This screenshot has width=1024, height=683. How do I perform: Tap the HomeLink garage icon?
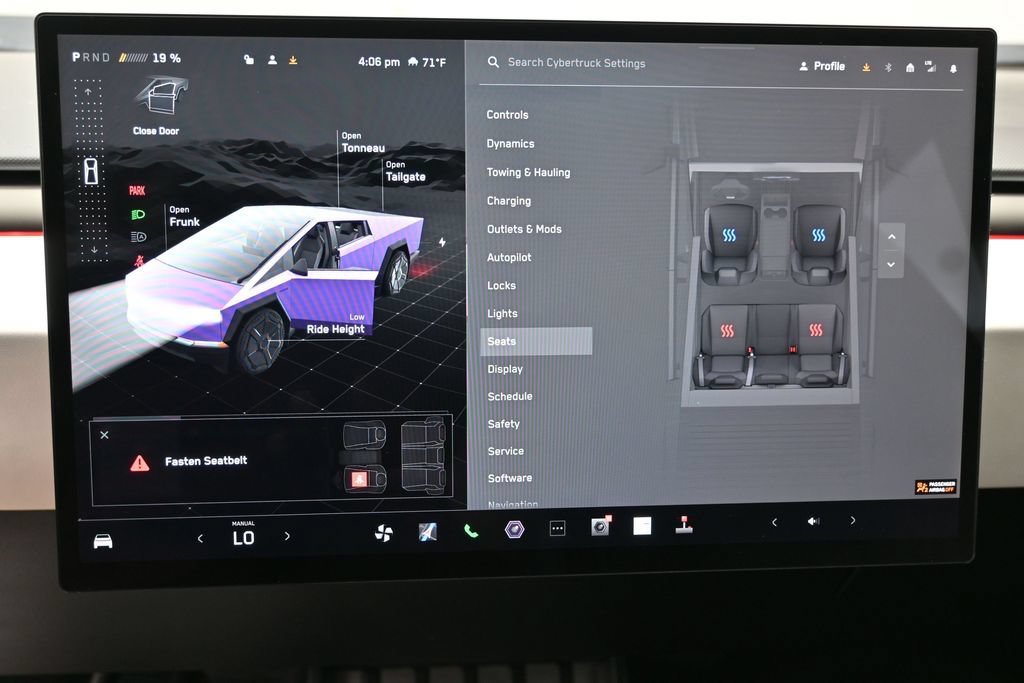point(910,67)
